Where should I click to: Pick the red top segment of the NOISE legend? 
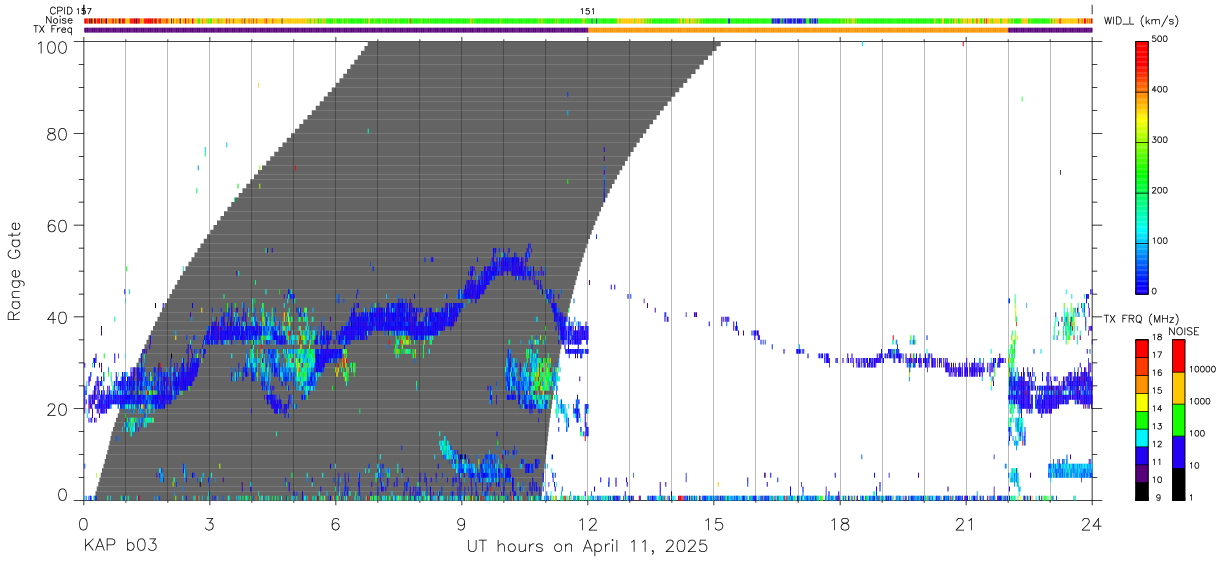point(1178,355)
